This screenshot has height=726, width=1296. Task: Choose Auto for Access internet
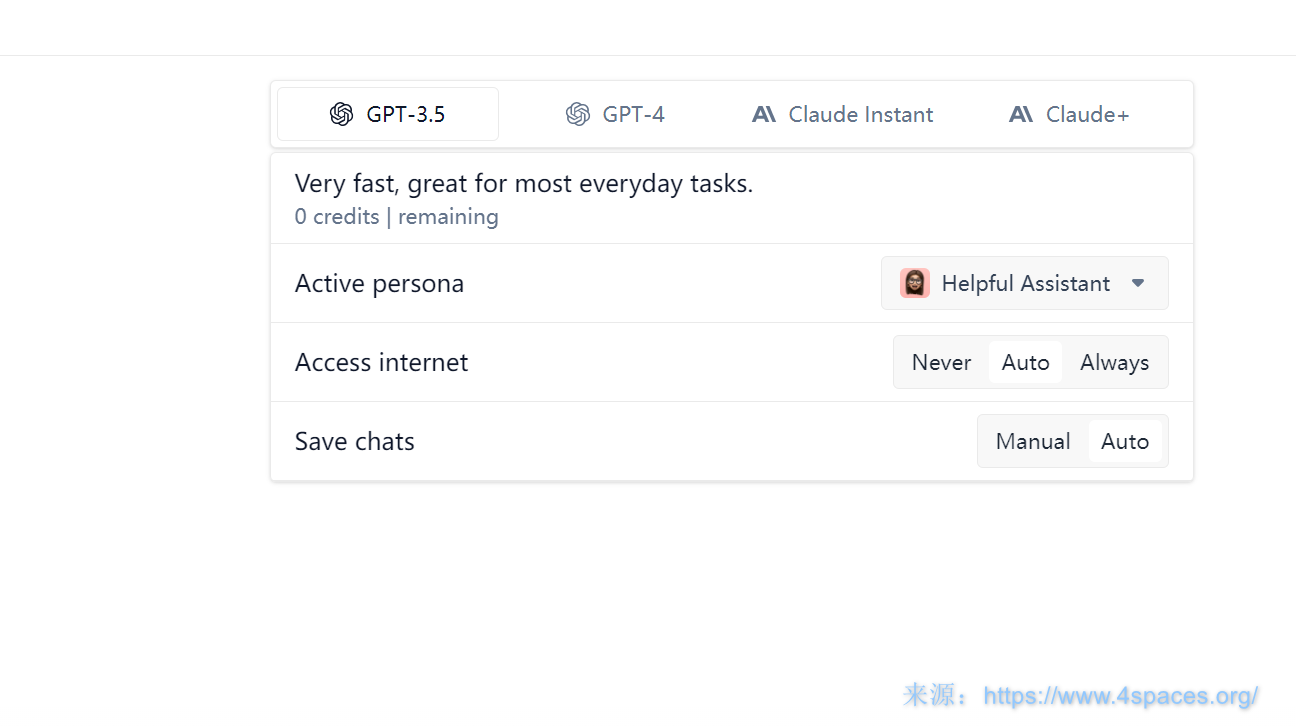1025,362
